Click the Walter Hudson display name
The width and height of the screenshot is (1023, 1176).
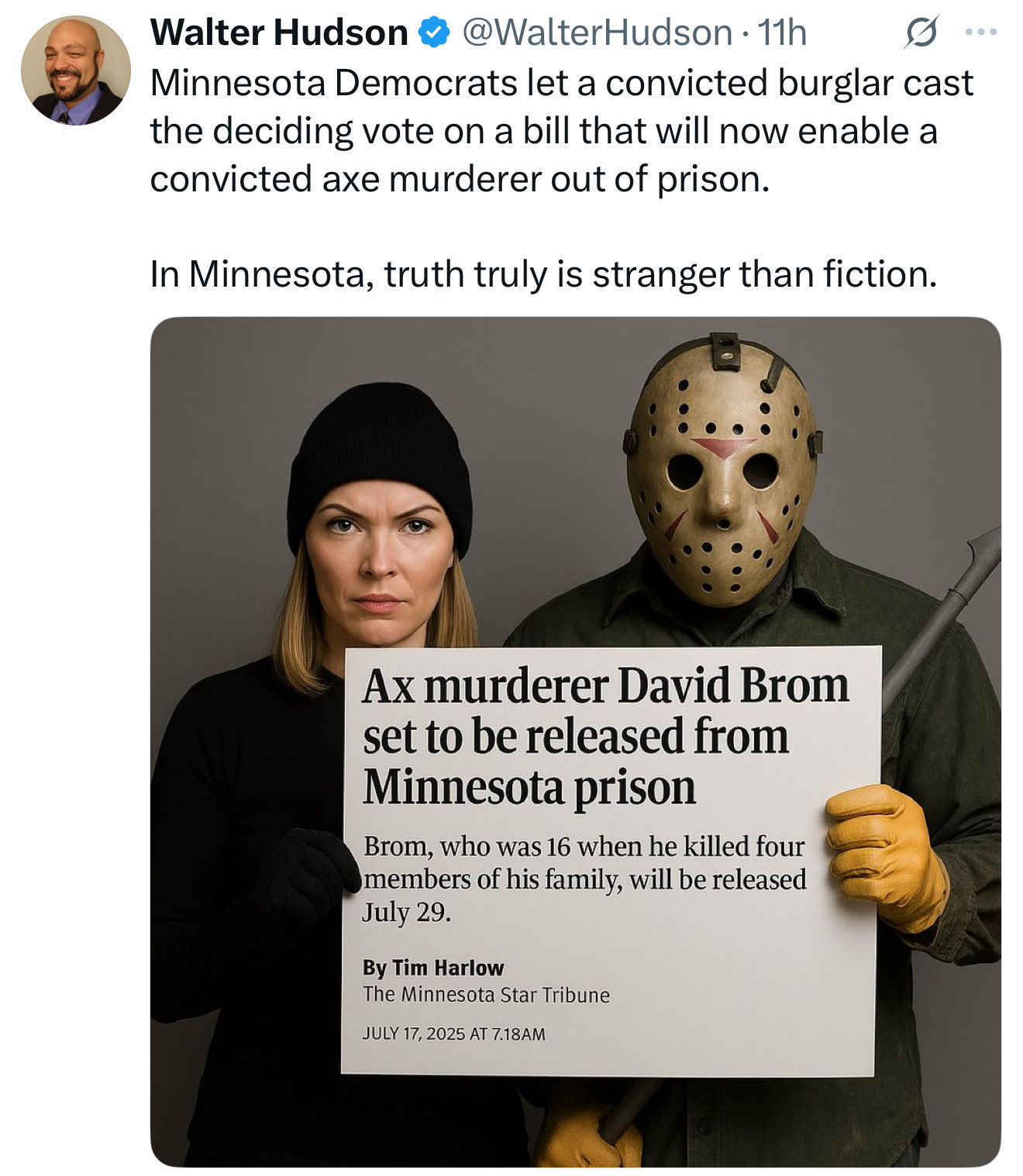pos(279,33)
